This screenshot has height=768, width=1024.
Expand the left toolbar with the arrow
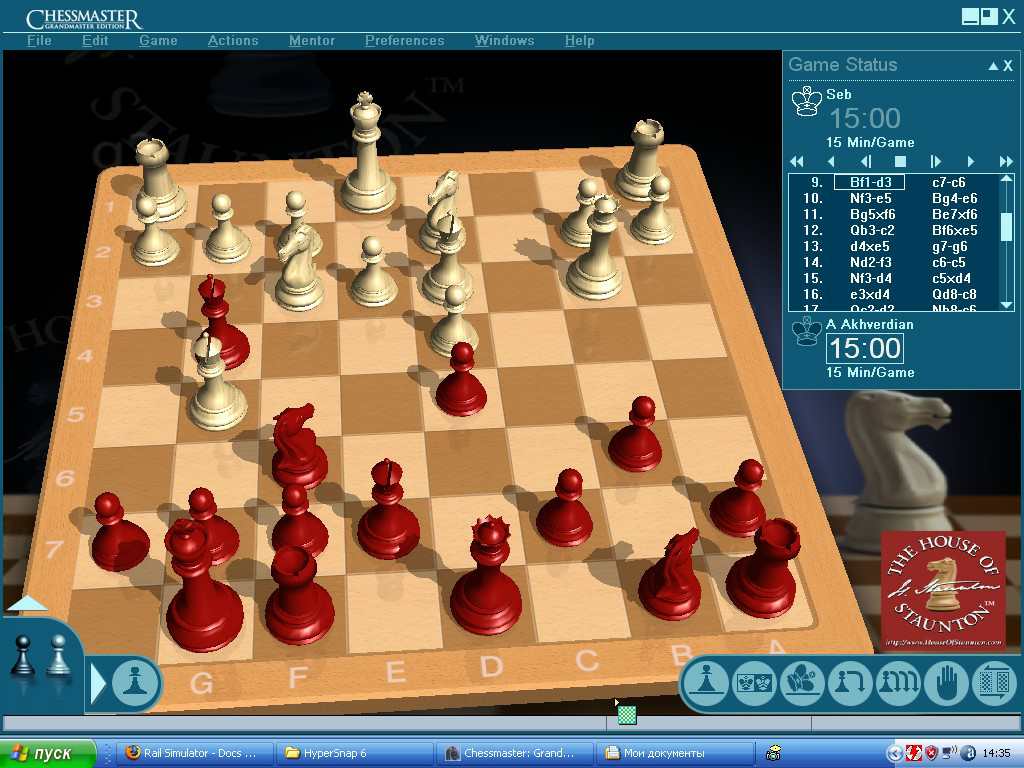point(98,683)
